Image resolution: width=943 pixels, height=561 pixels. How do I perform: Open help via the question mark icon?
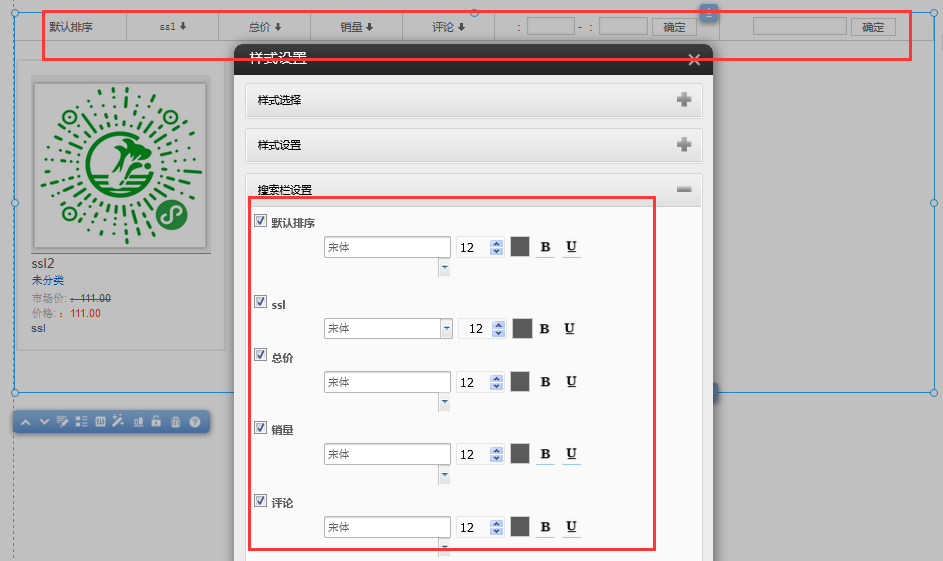195,422
